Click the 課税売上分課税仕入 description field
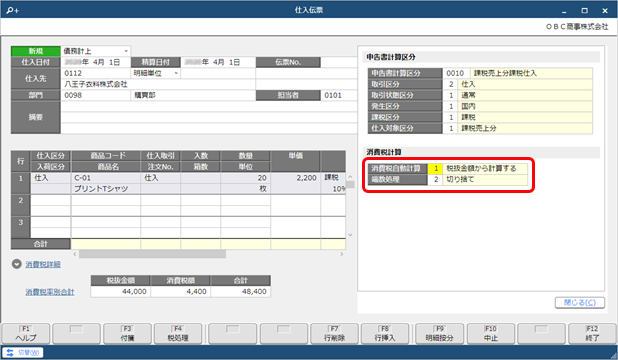The height and width of the screenshot is (360, 618). point(531,73)
